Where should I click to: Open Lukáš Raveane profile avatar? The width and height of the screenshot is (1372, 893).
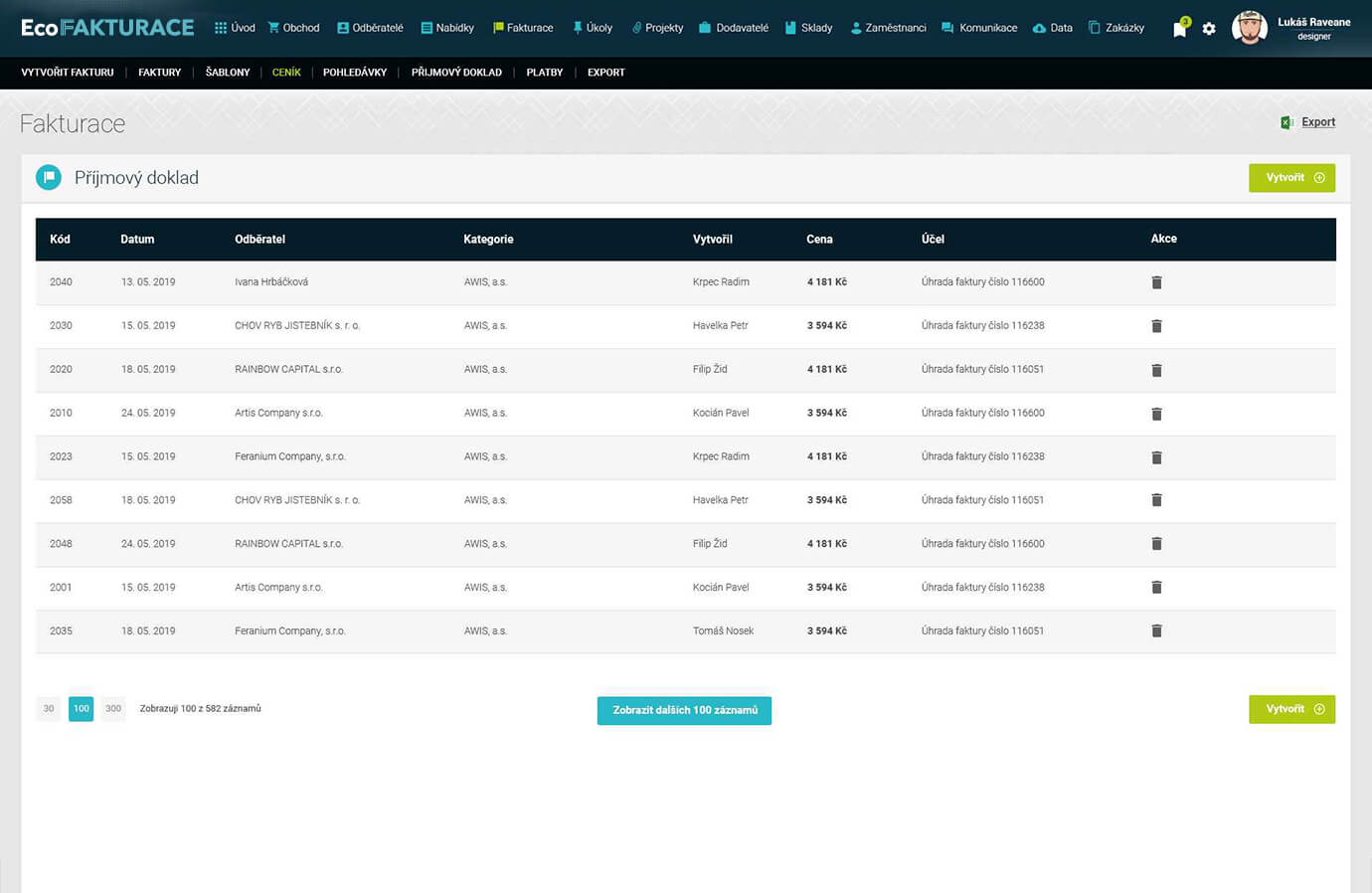(x=1249, y=28)
